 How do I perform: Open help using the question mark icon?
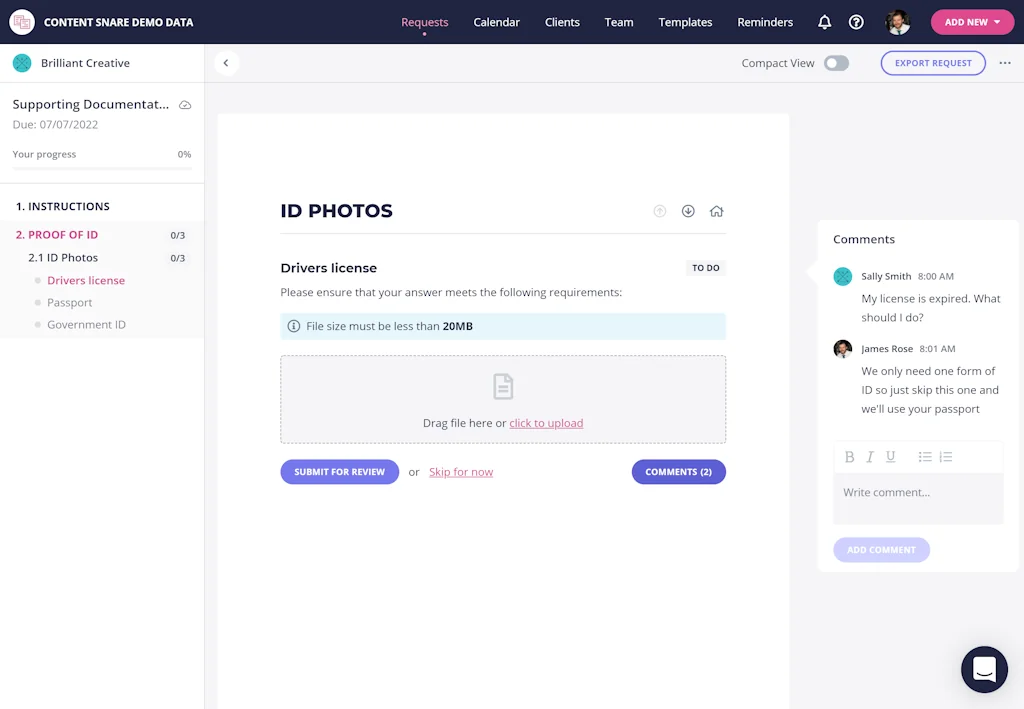pos(856,21)
